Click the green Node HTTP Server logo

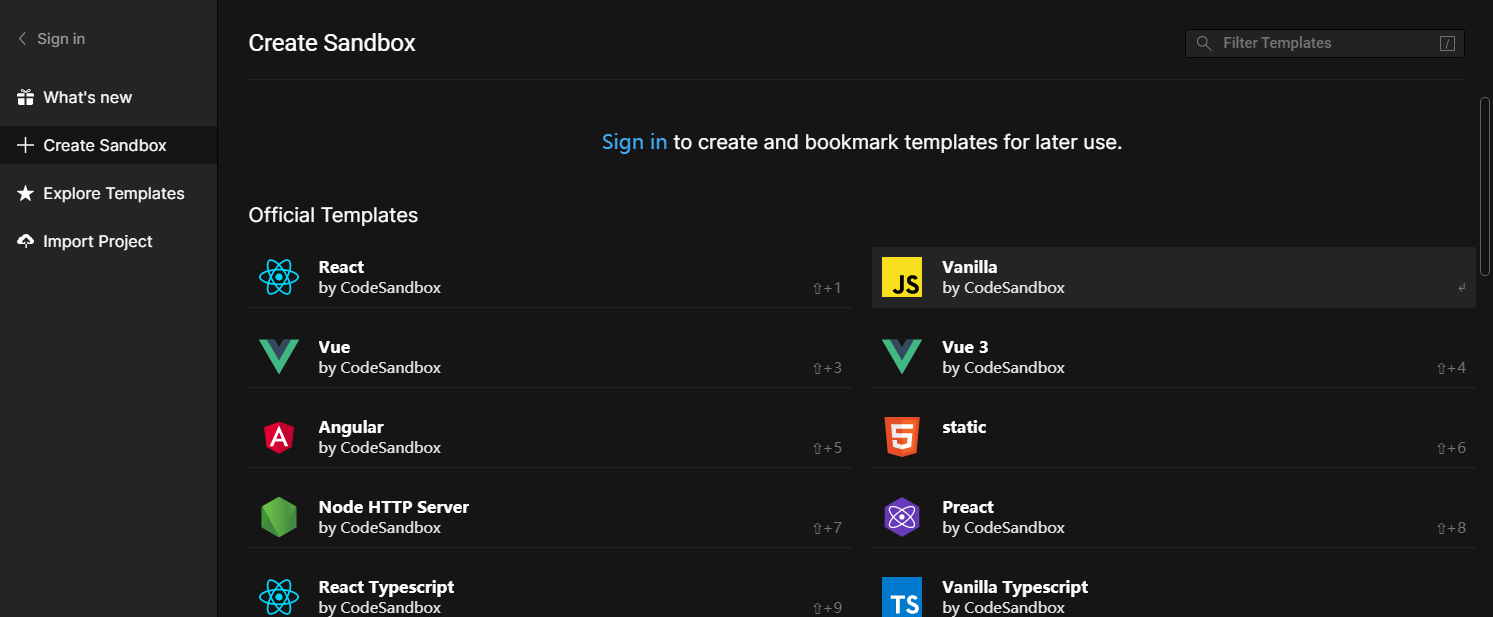279,517
